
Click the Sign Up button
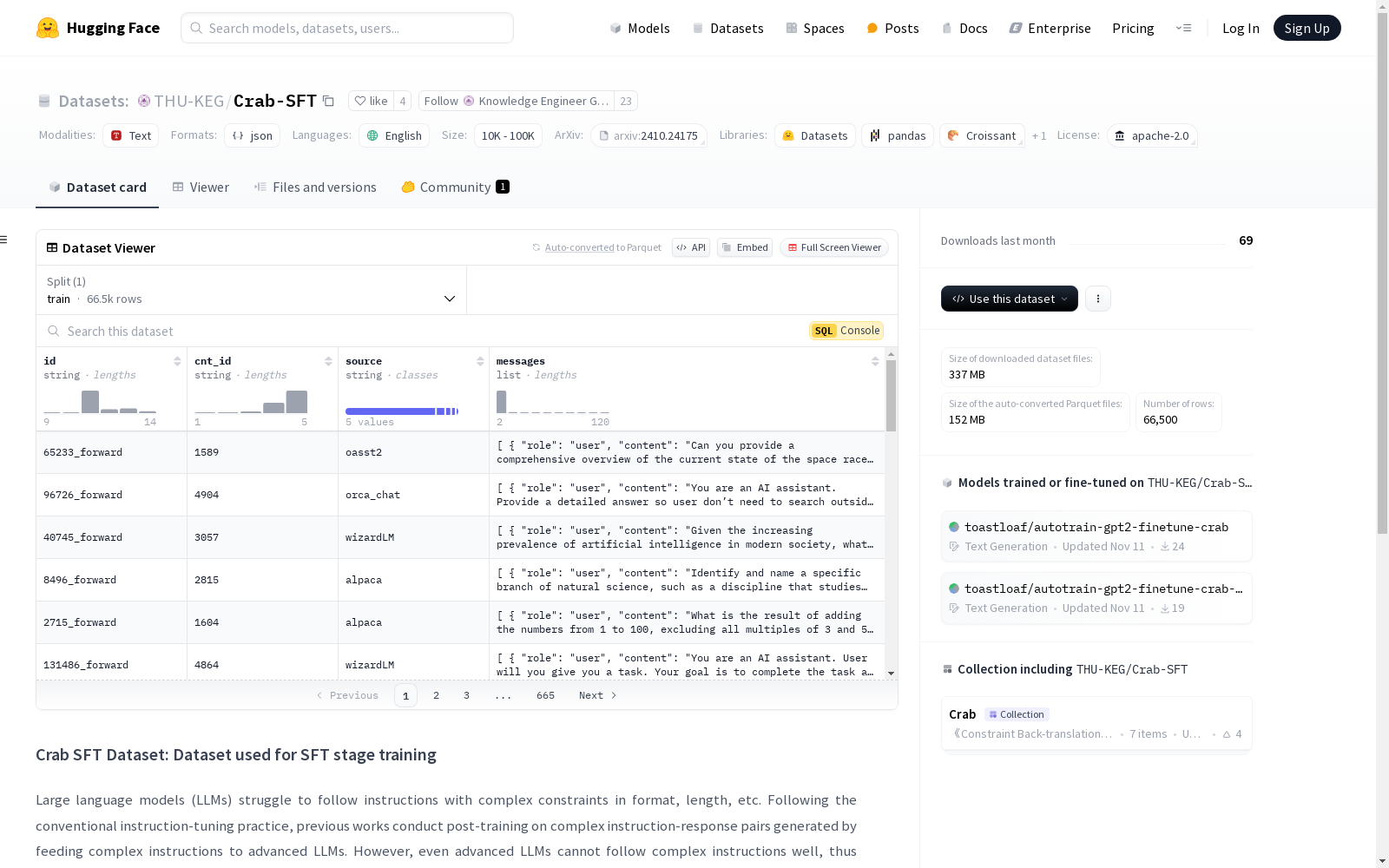1307,28
